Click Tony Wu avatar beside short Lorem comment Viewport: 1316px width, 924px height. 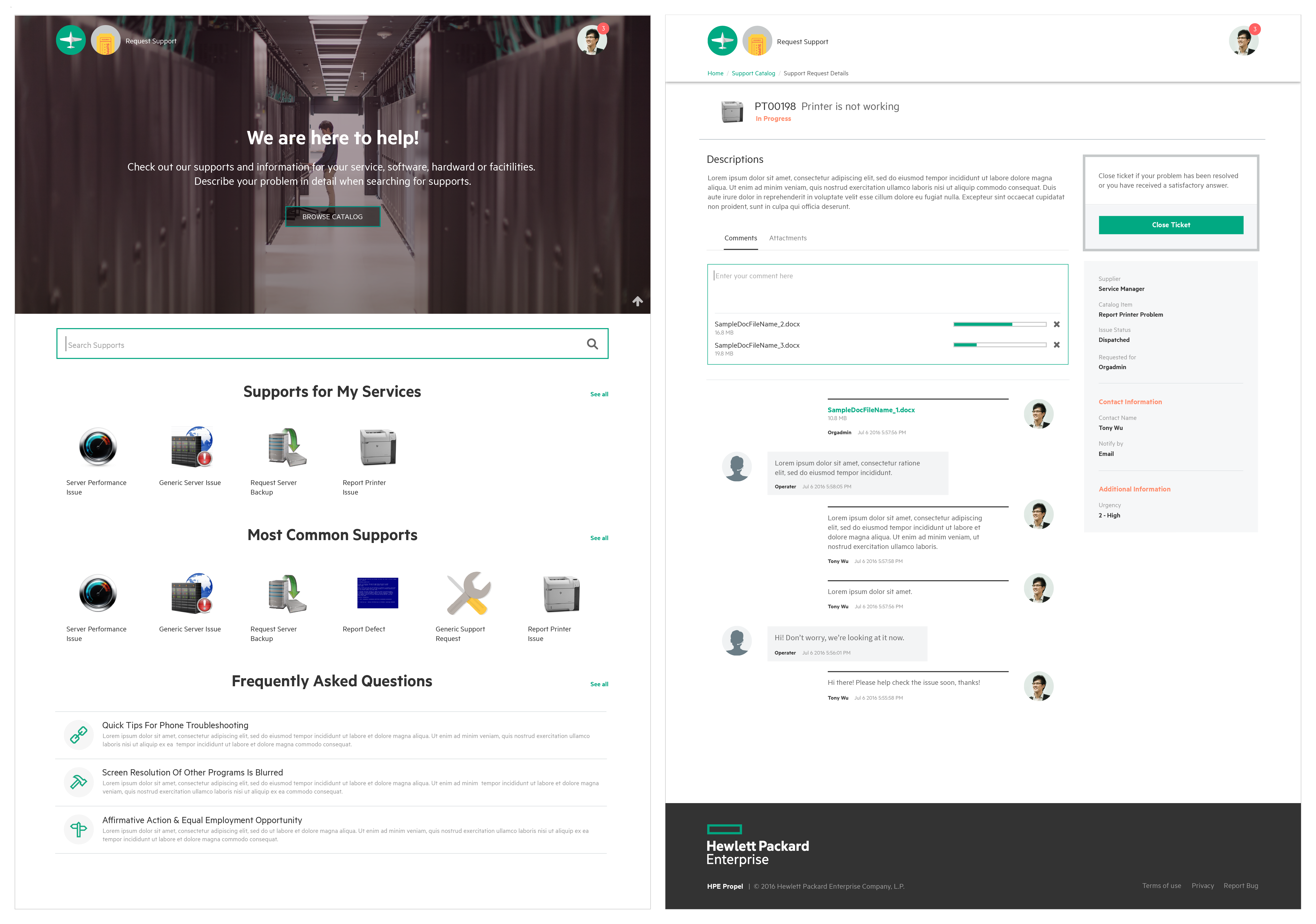point(1039,588)
